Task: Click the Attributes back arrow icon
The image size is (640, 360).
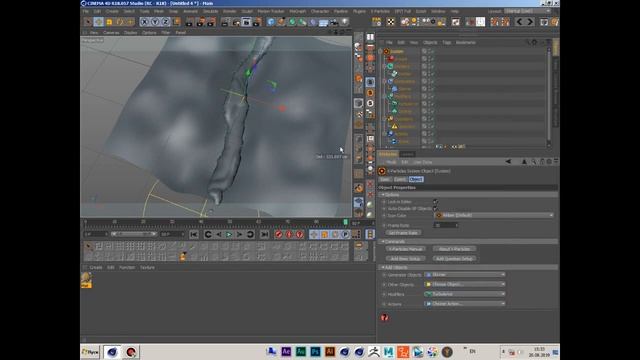Action: coord(508,162)
